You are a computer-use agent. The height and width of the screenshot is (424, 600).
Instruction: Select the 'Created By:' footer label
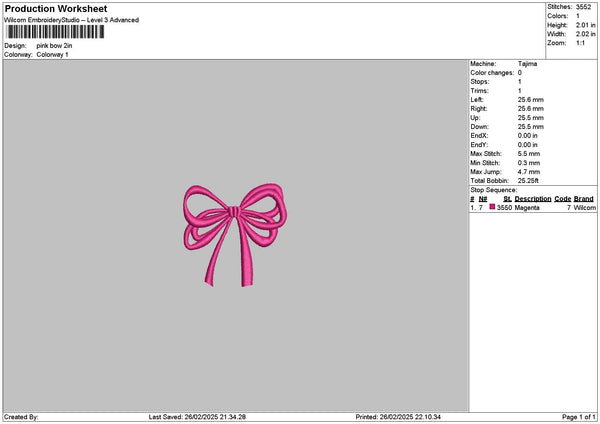coord(21,417)
